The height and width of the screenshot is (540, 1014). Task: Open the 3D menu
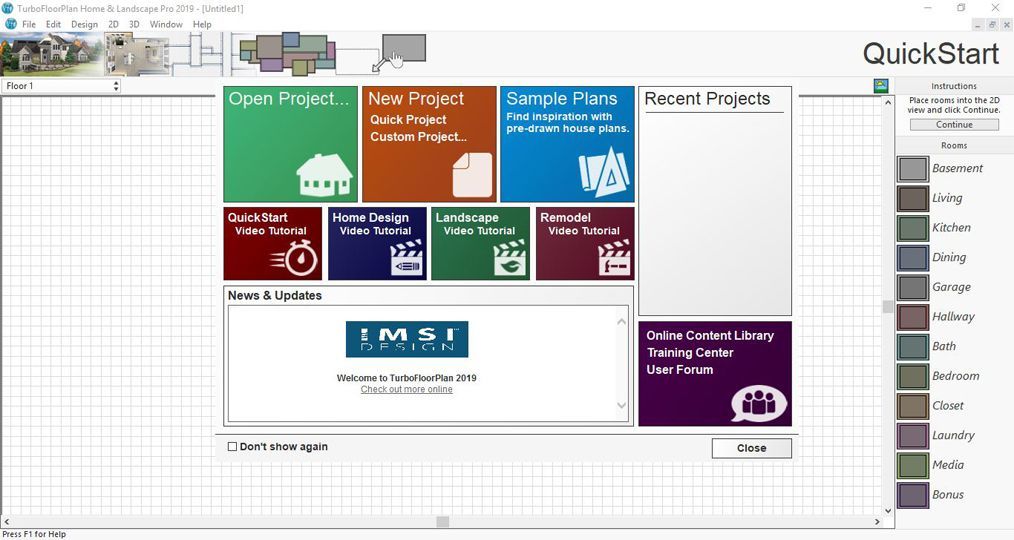tap(134, 24)
